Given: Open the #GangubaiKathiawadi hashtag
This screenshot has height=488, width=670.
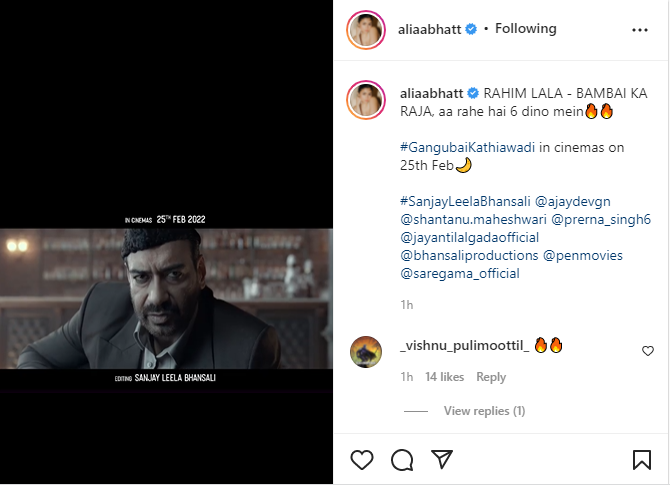Looking at the screenshot, I should [467, 147].
